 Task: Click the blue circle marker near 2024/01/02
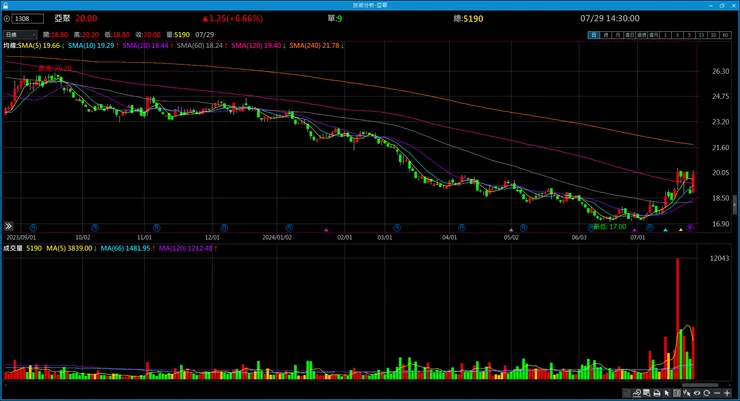tap(289, 227)
